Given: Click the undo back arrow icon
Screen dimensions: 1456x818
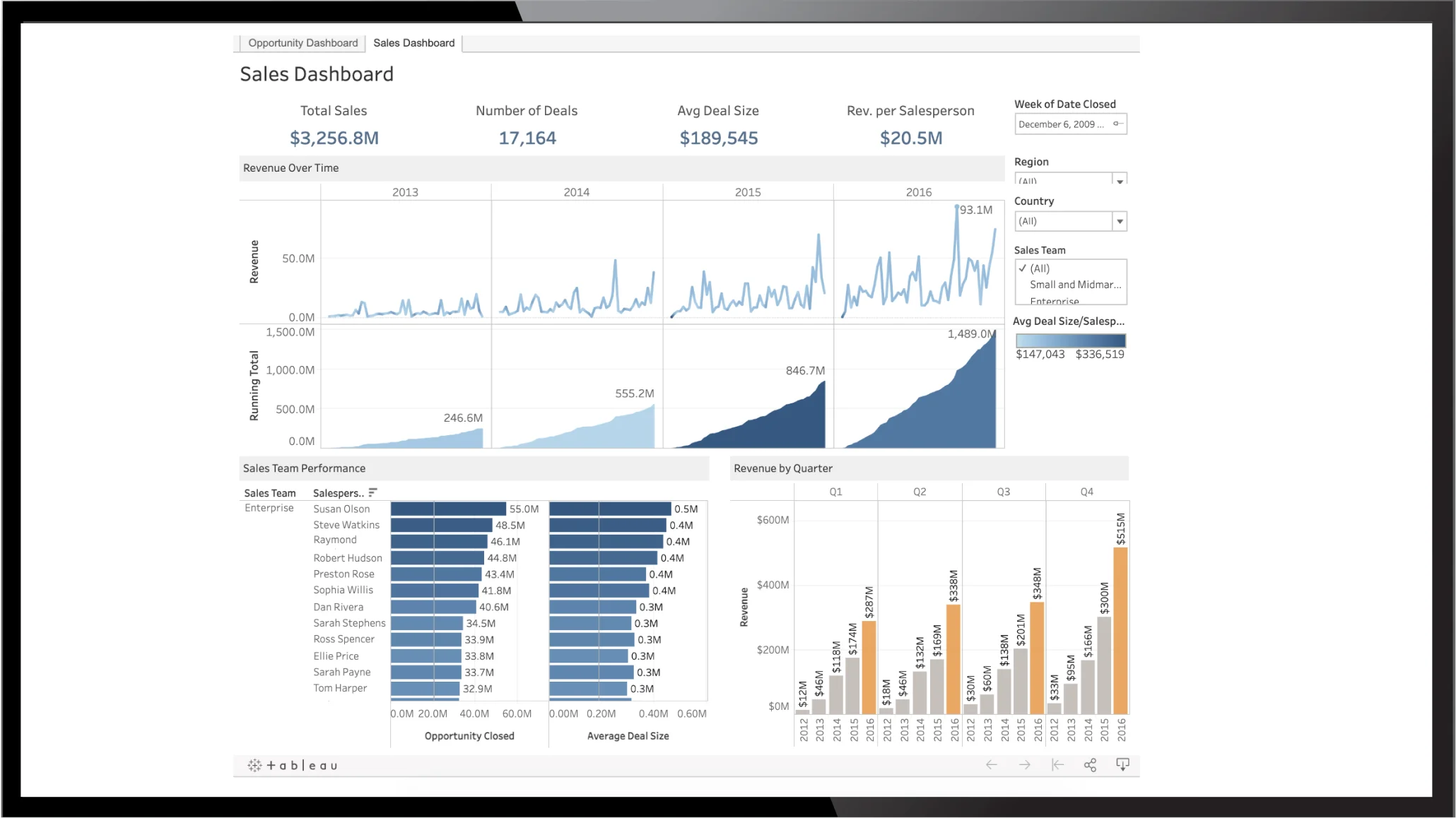Looking at the screenshot, I should 991,764.
